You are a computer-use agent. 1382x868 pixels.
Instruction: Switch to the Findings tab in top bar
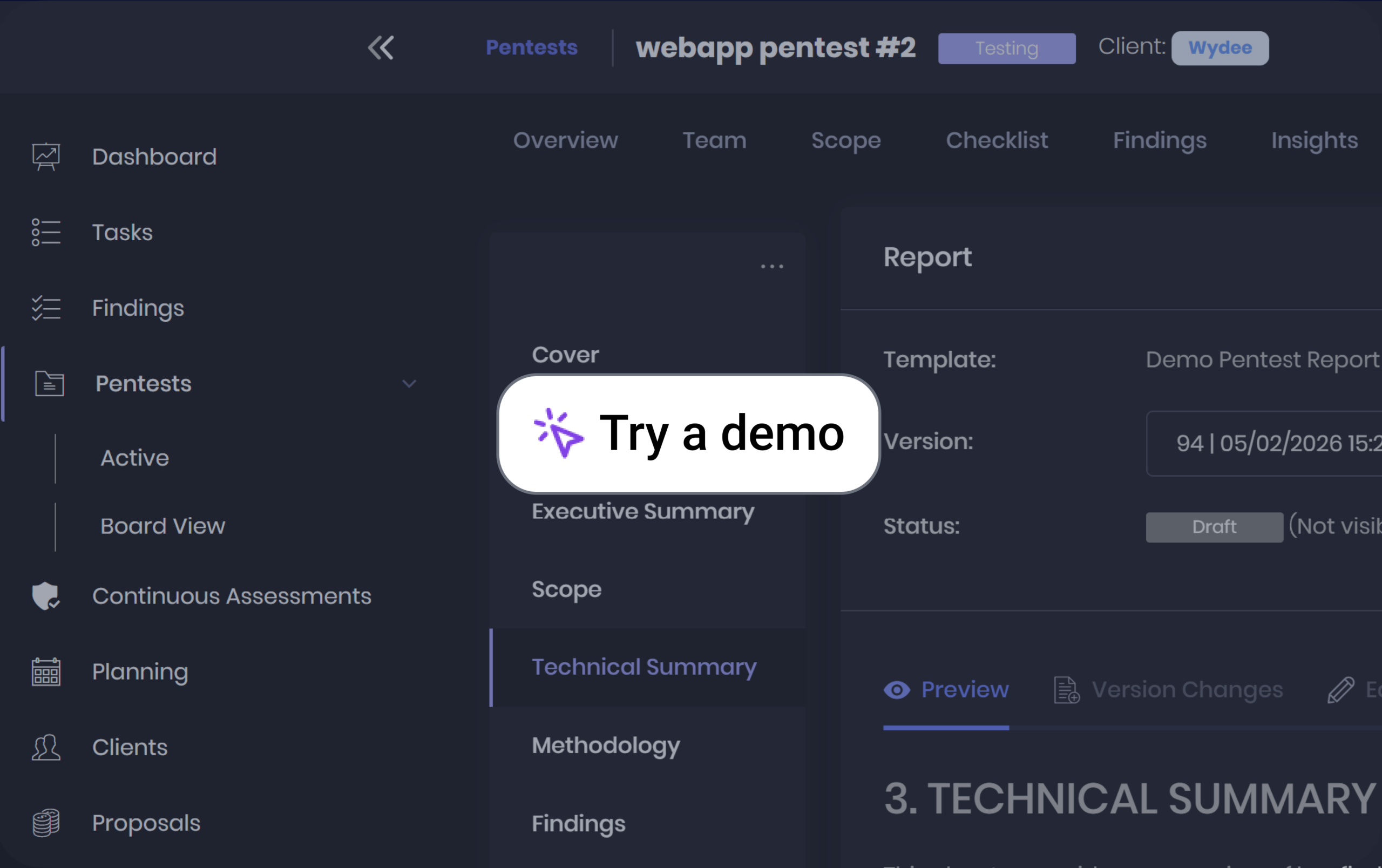[1160, 141]
